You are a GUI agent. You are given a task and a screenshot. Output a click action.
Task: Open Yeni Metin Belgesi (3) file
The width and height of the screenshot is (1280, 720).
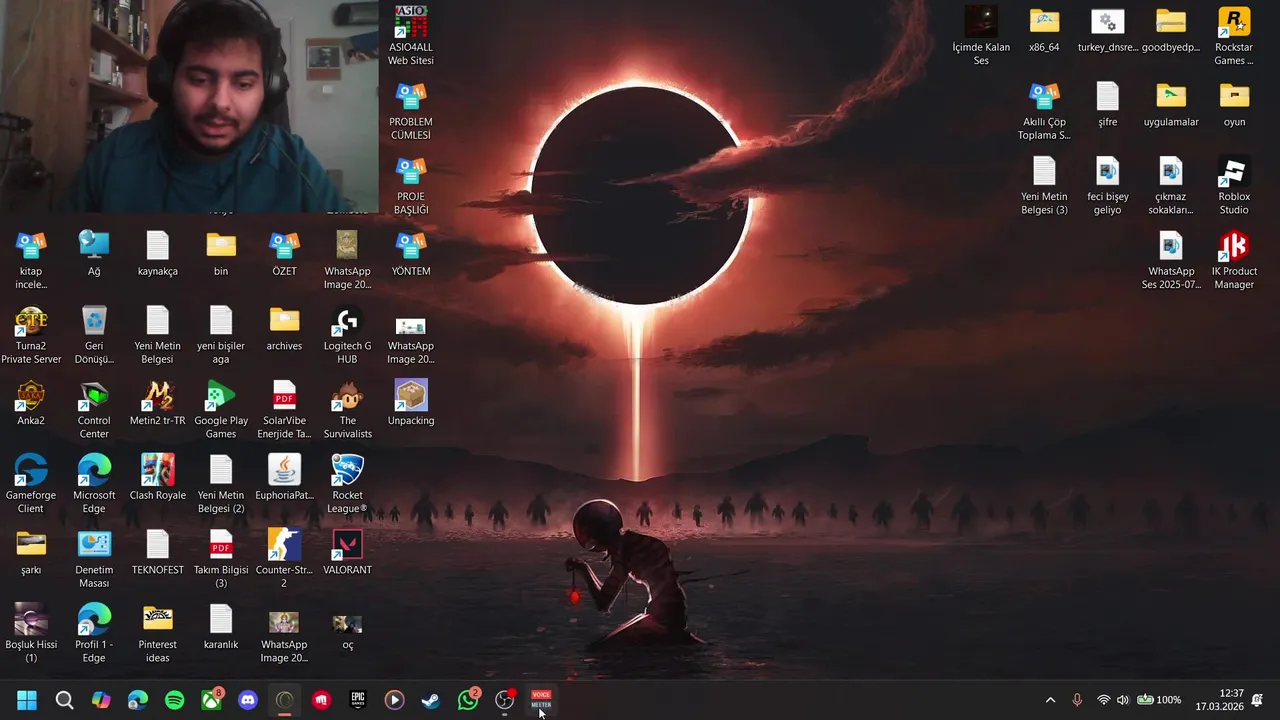click(x=1044, y=185)
